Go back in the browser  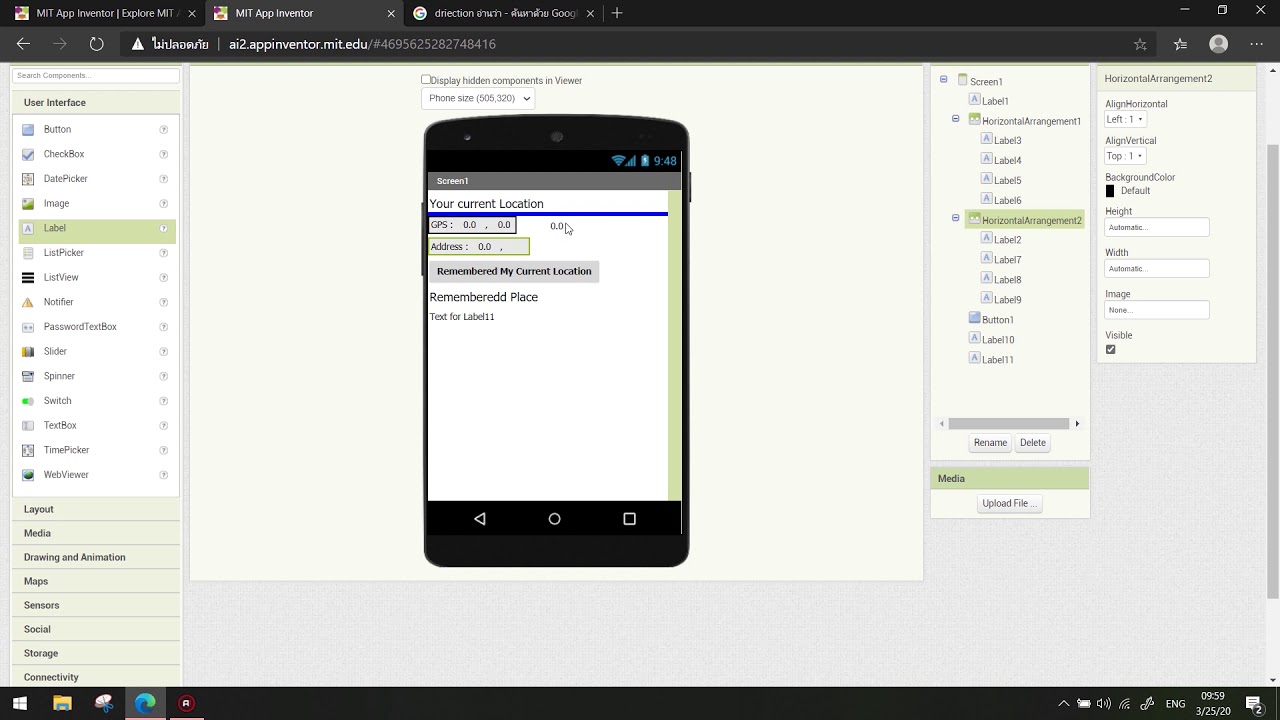pos(24,44)
